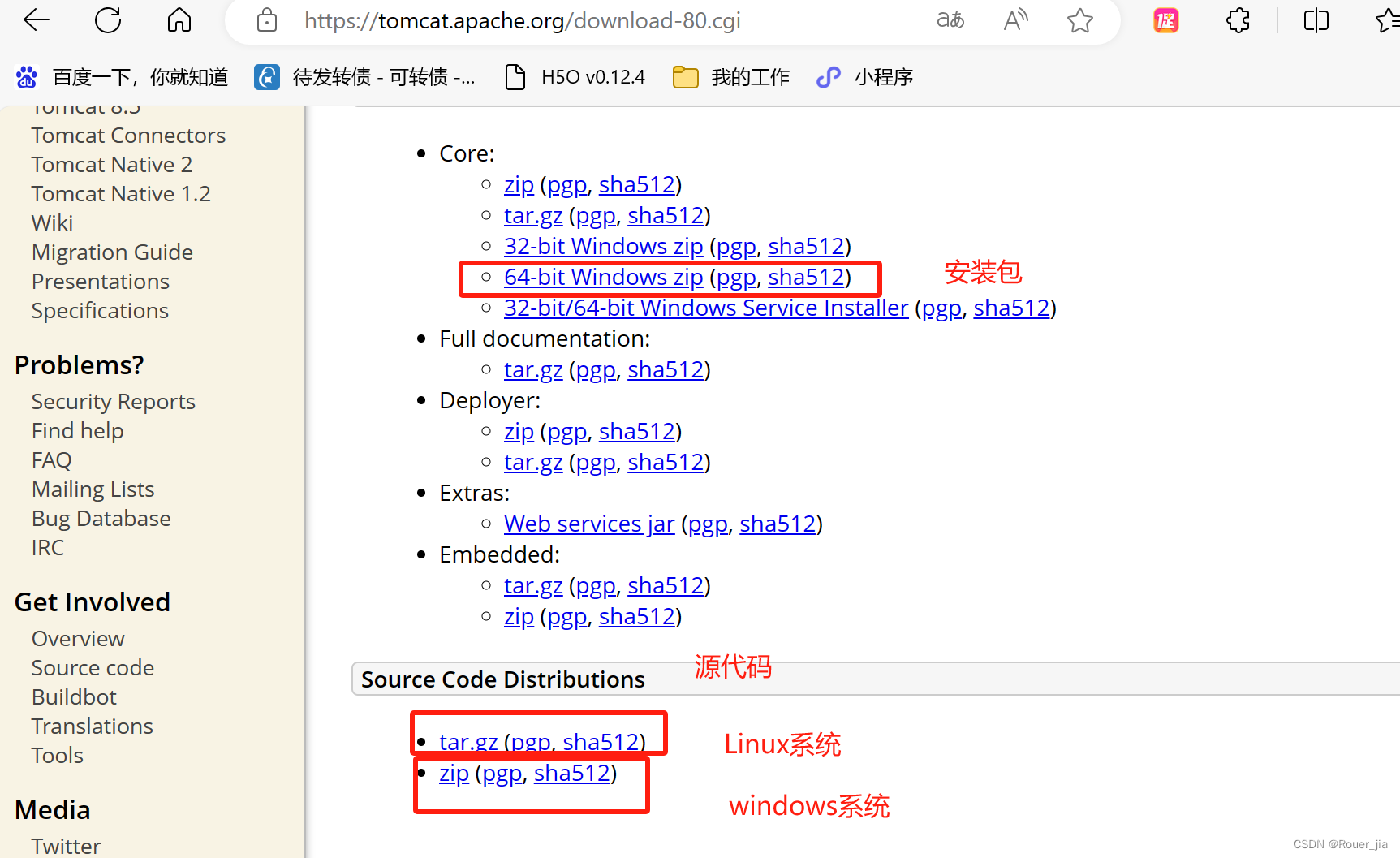Viewport: 1400px width, 858px height.
Task: Open Presentations in sidebar
Action: 101,282
